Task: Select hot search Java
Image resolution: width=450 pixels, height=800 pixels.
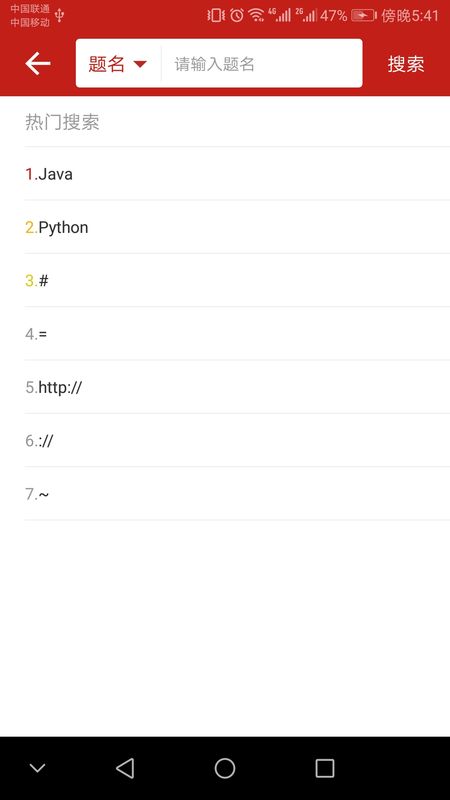Action: [237, 174]
